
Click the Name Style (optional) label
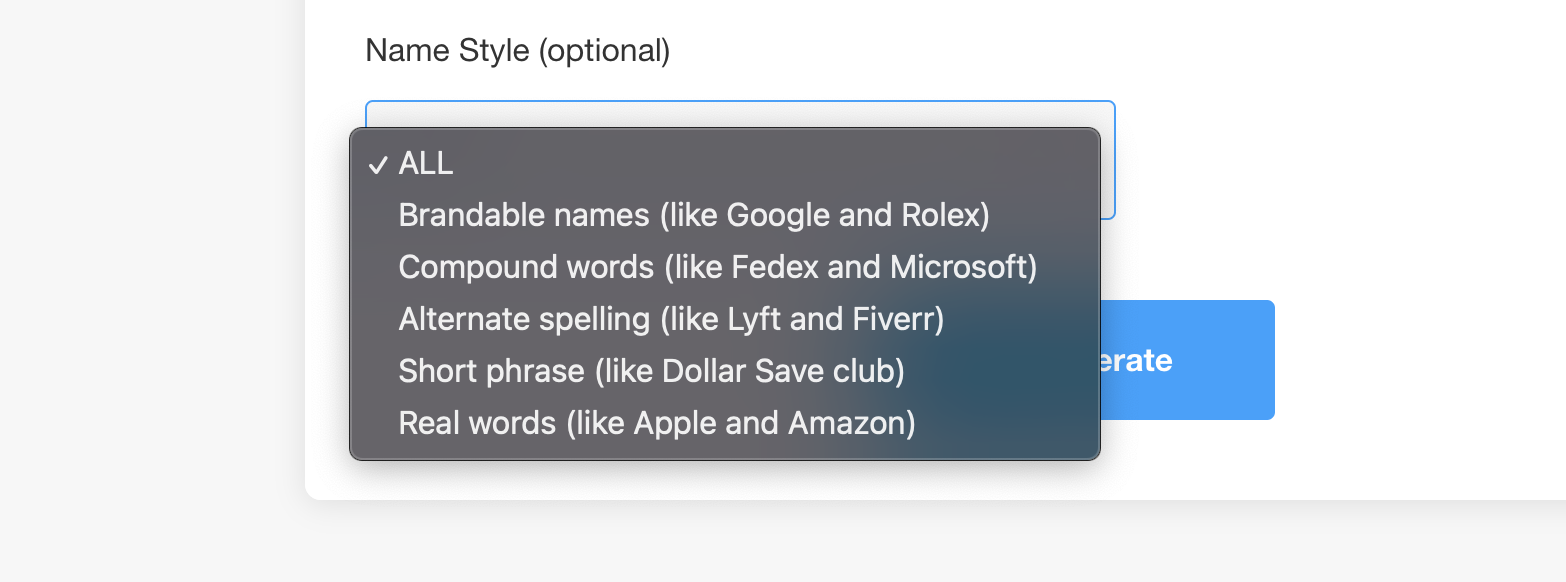coord(517,50)
